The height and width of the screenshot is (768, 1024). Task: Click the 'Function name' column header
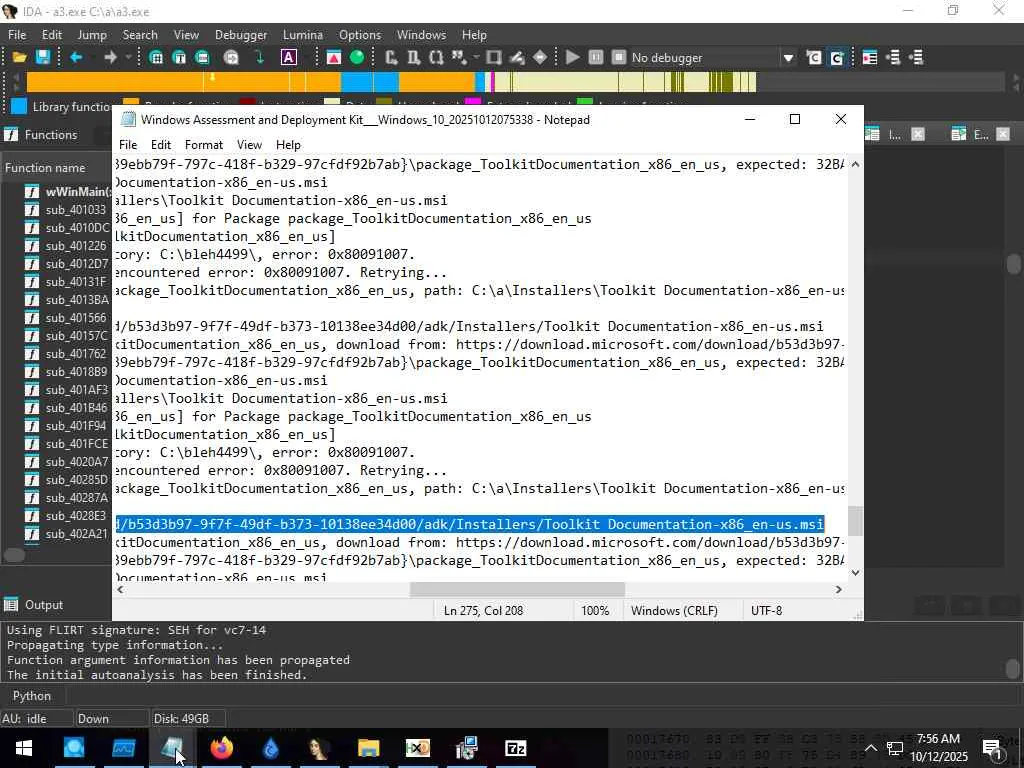point(45,168)
